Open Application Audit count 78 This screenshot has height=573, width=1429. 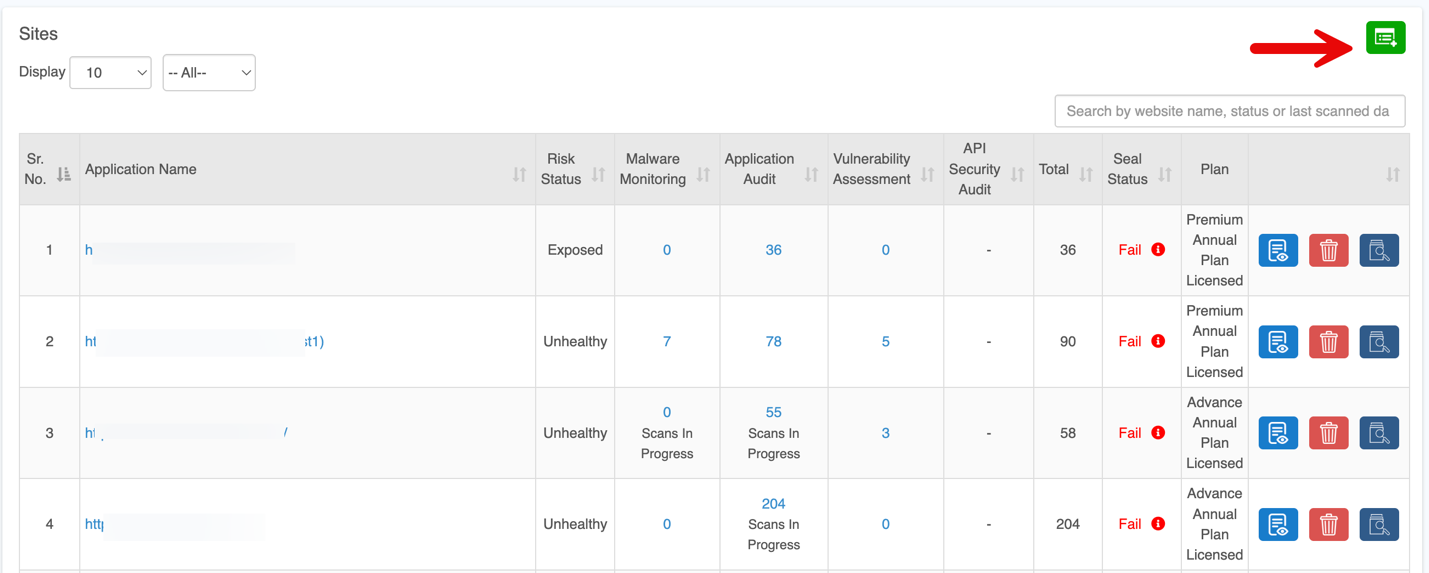(773, 341)
